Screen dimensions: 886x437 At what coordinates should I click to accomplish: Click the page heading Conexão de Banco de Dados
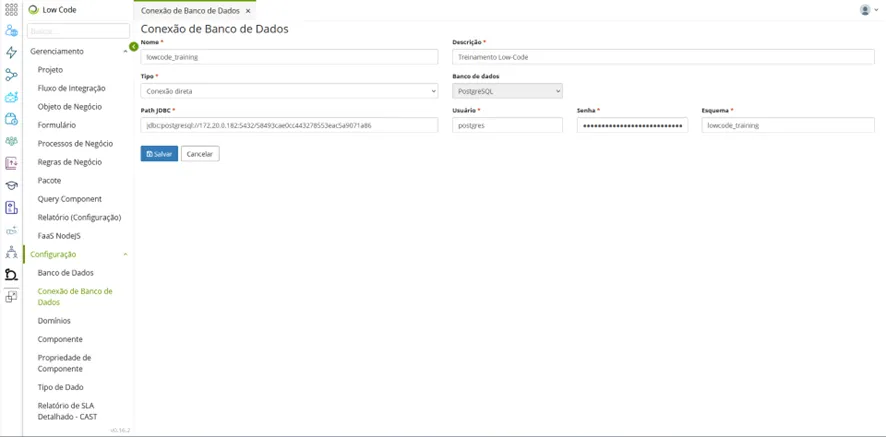coord(214,29)
